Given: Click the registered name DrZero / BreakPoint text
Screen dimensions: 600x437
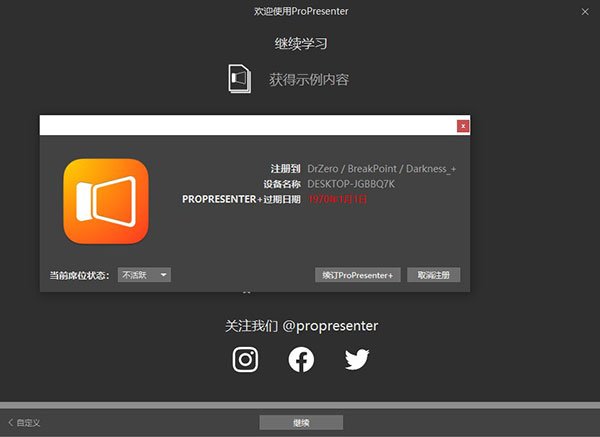Looking at the screenshot, I should pyautogui.click(x=382, y=169).
